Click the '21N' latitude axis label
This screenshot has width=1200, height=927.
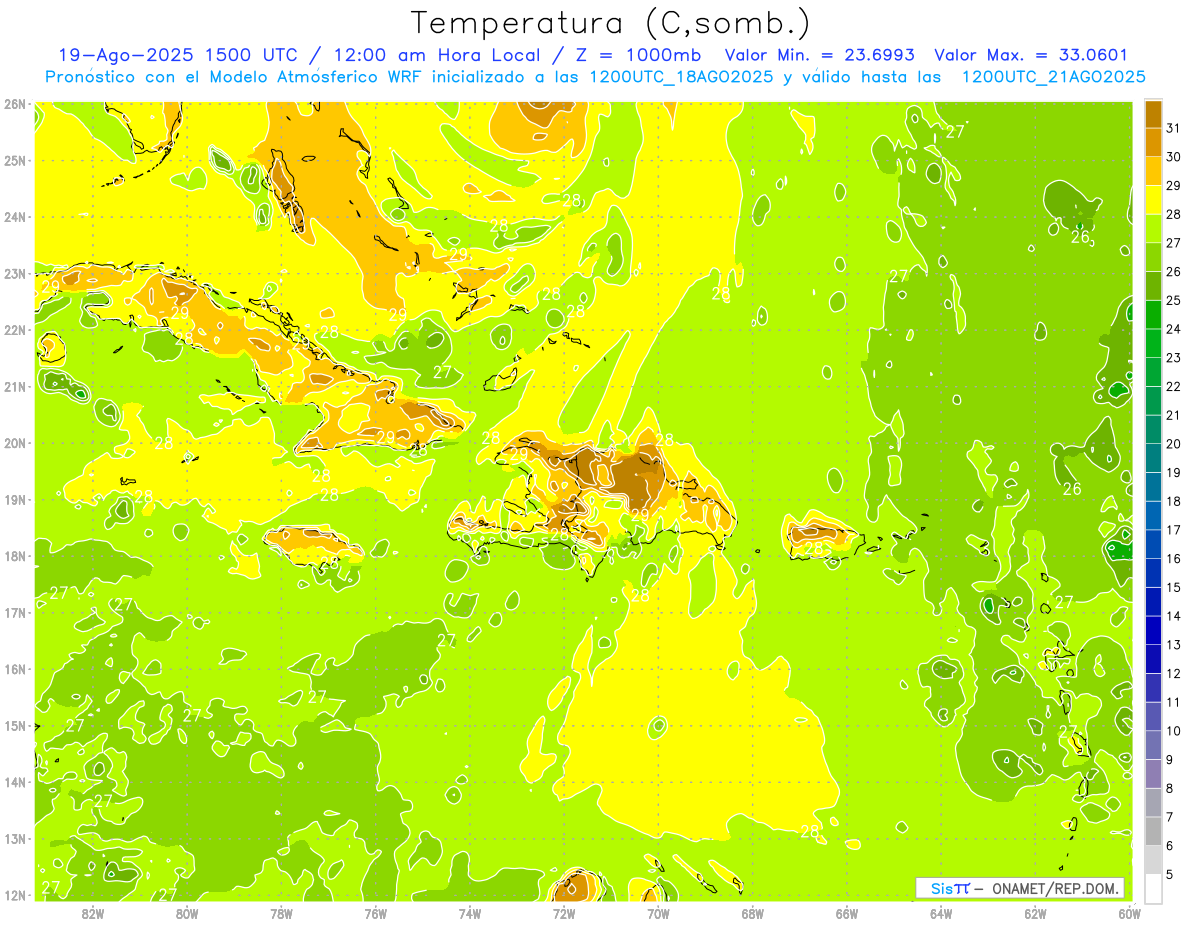point(15,386)
